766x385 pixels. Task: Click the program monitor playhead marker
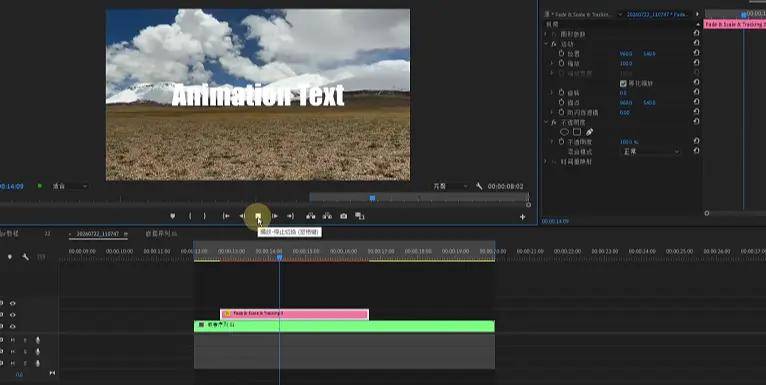coord(373,198)
